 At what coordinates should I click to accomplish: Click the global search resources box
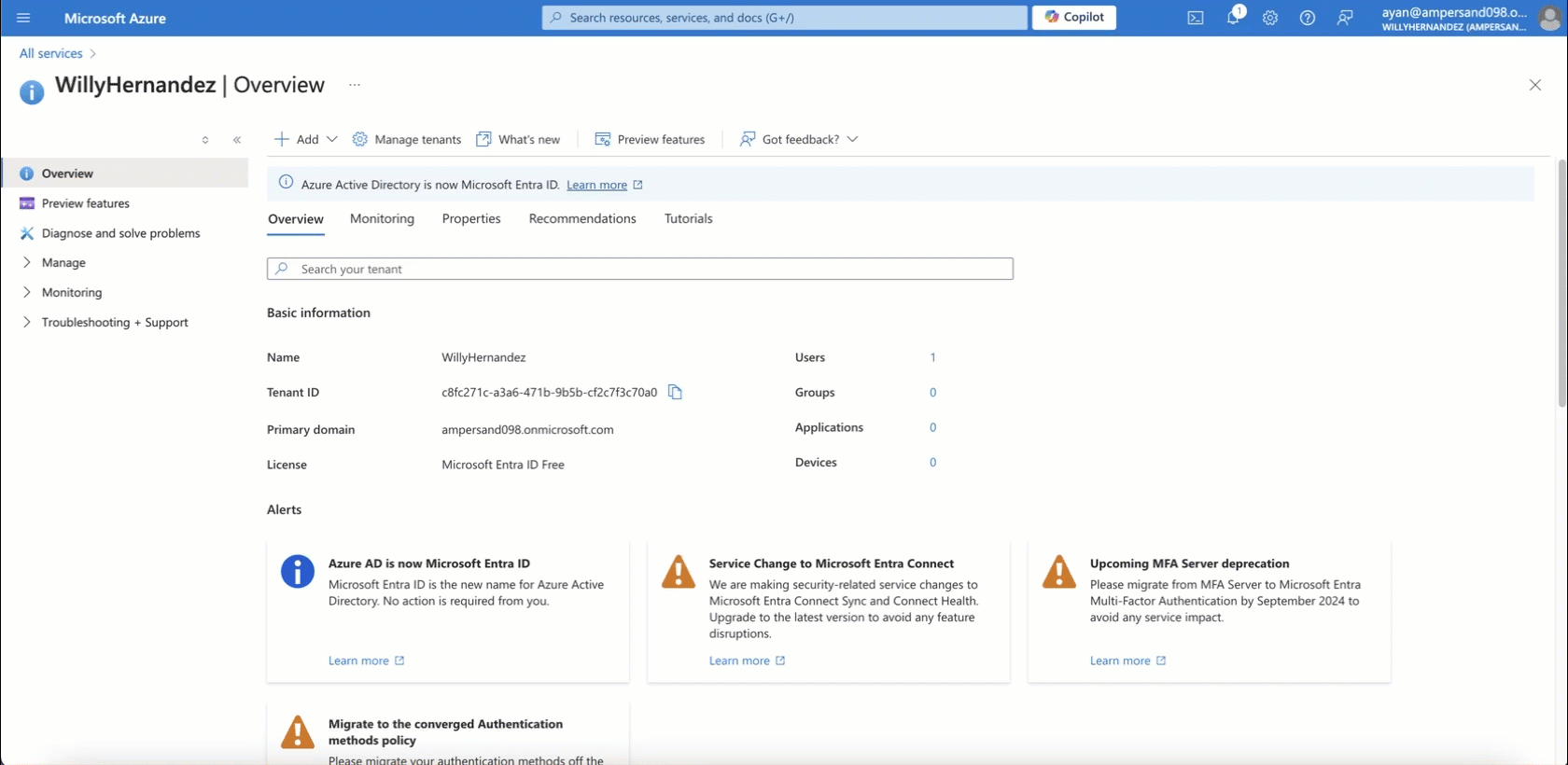coord(784,17)
